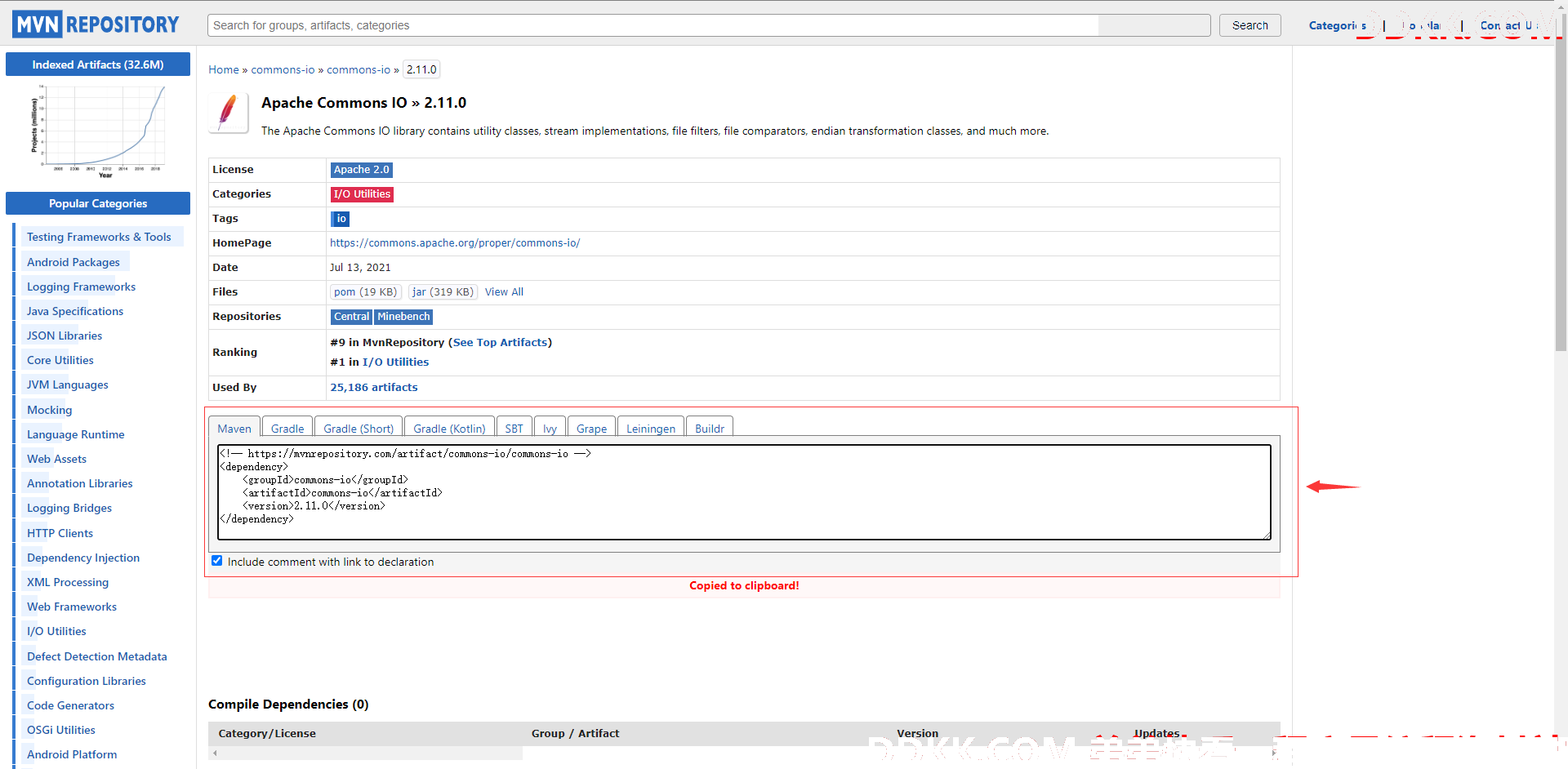Screen dimensions: 1568x769
Task: Switch to the Grape tab
Action: [591, 428]
